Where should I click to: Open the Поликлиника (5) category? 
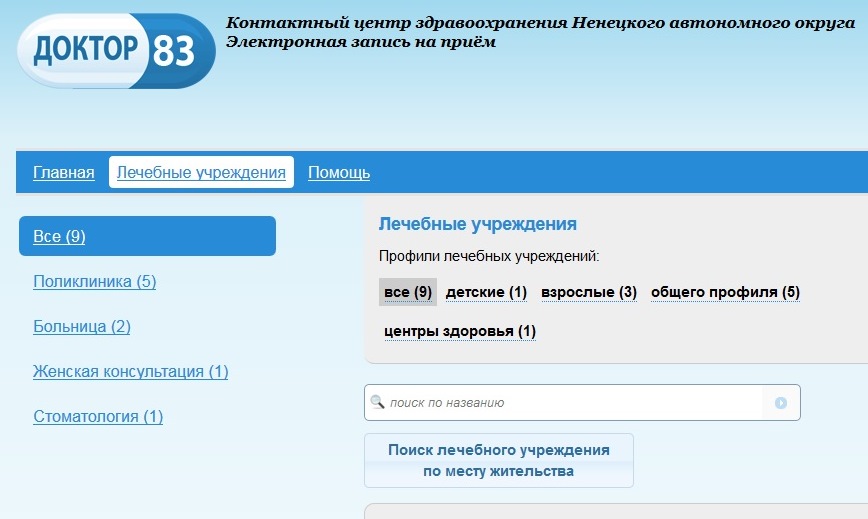click(95, 282)
